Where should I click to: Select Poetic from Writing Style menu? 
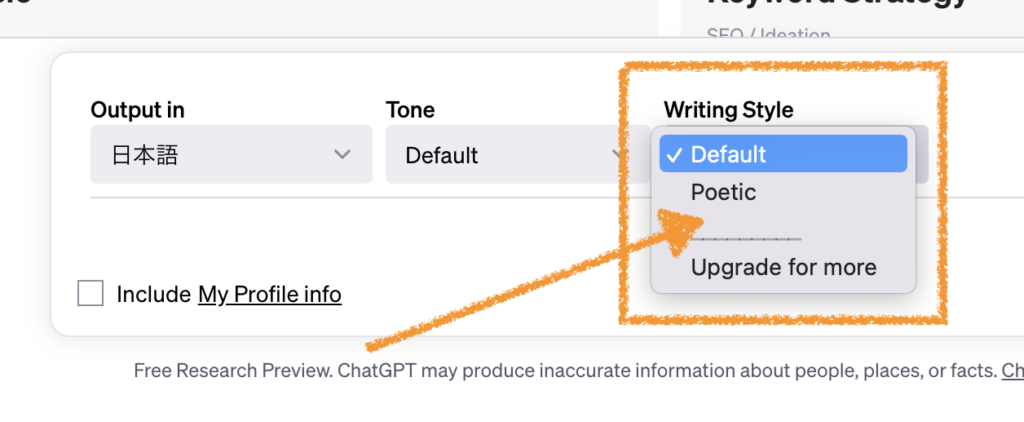724,192
